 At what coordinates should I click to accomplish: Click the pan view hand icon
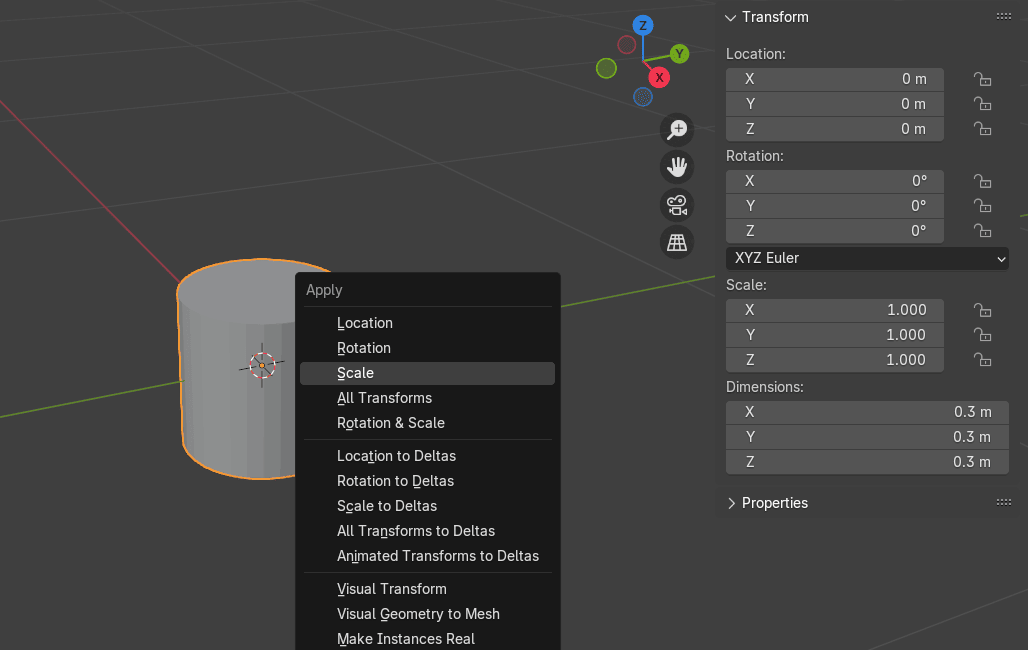click(677, 167)
